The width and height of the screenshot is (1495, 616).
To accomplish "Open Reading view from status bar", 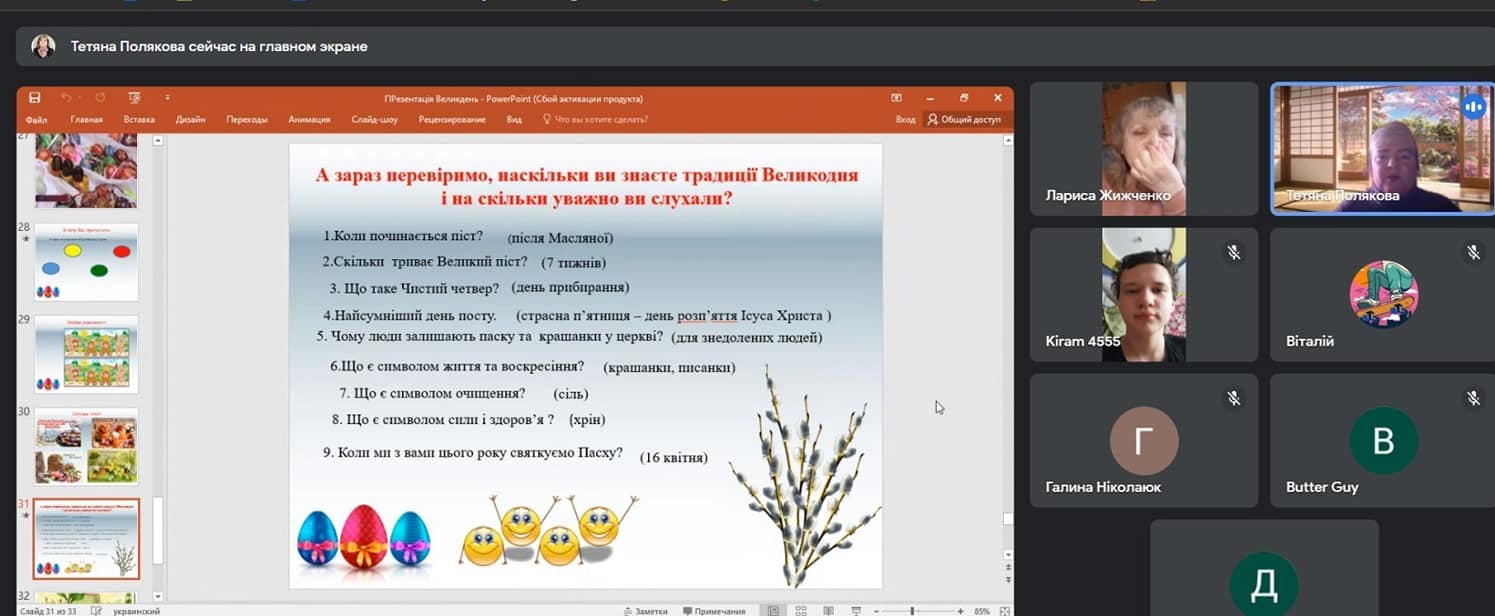I will coord(827,610).
